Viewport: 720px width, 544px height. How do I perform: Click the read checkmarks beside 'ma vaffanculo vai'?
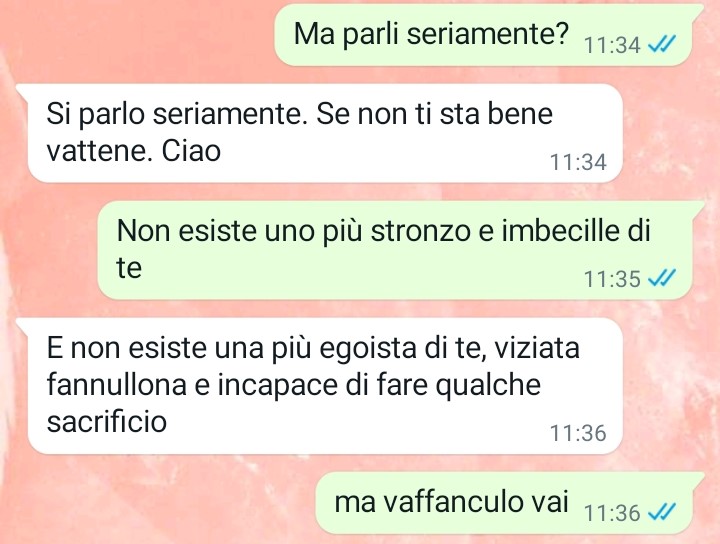(661, 511)
